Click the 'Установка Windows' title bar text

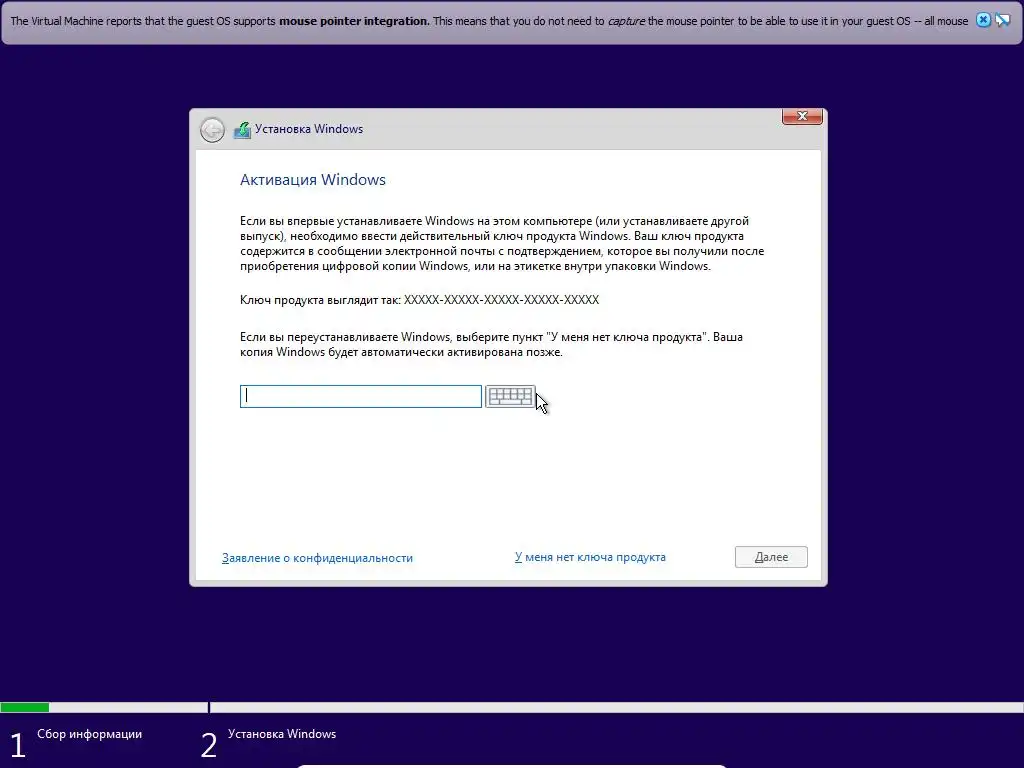pos(309,129)
